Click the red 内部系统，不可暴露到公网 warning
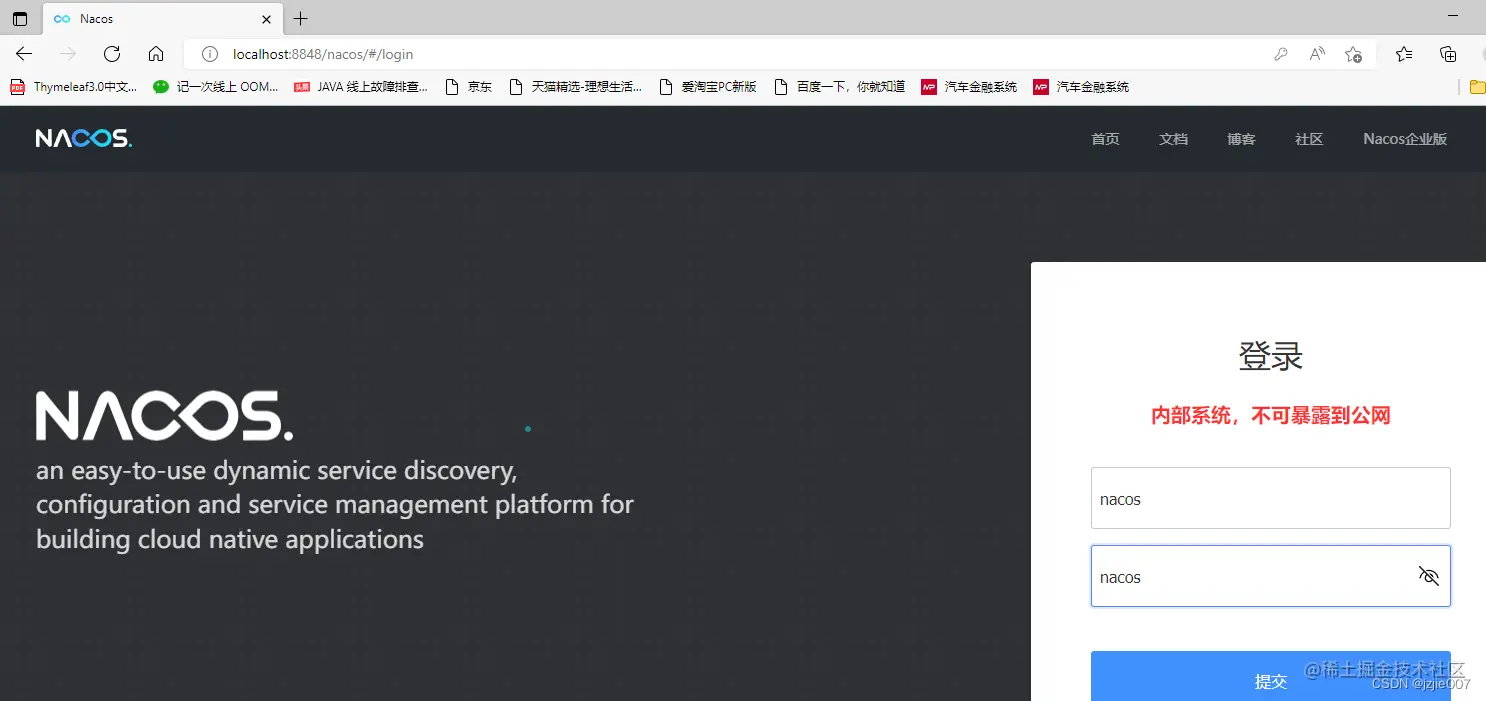 point(1270,415)
